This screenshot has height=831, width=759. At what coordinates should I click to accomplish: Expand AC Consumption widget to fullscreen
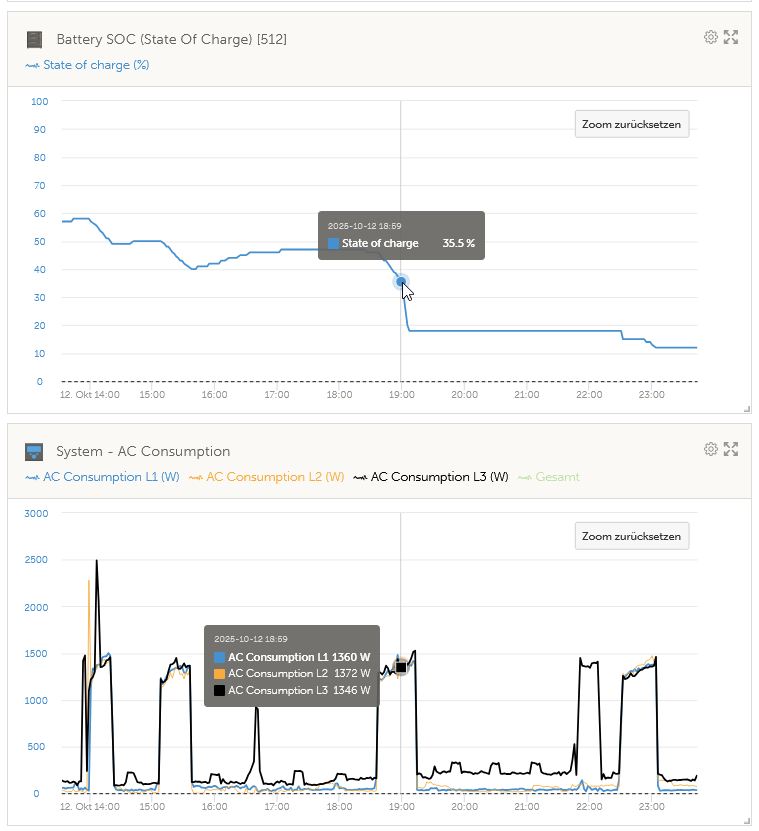coord(731,449)
